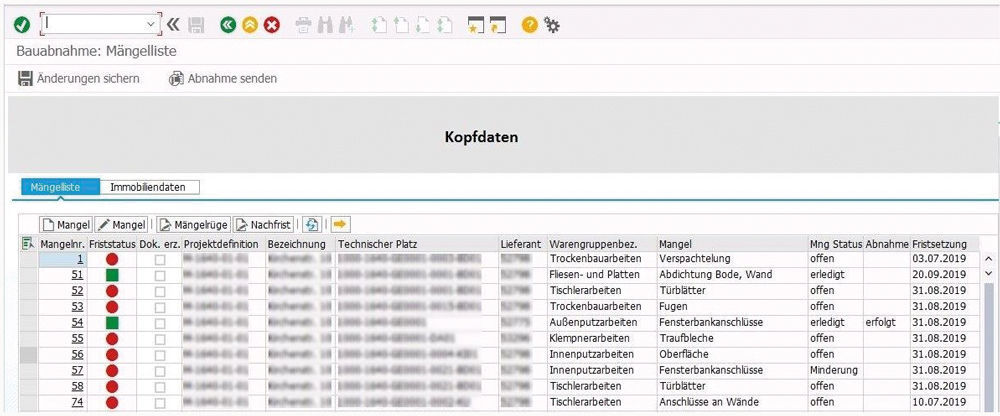Open layout customizing gear icon
1000x416 pixels.
pos(552,24)
